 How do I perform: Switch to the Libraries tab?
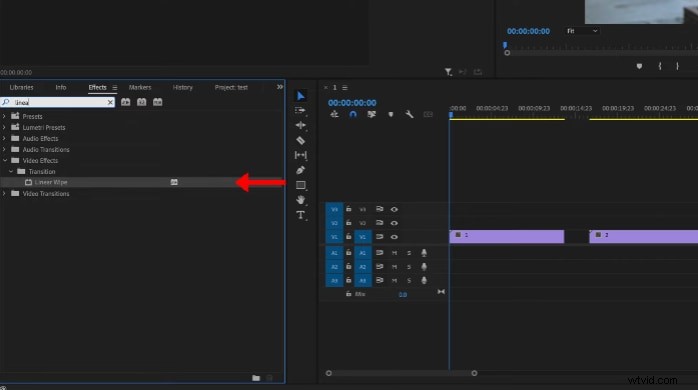tap(21, 88)
